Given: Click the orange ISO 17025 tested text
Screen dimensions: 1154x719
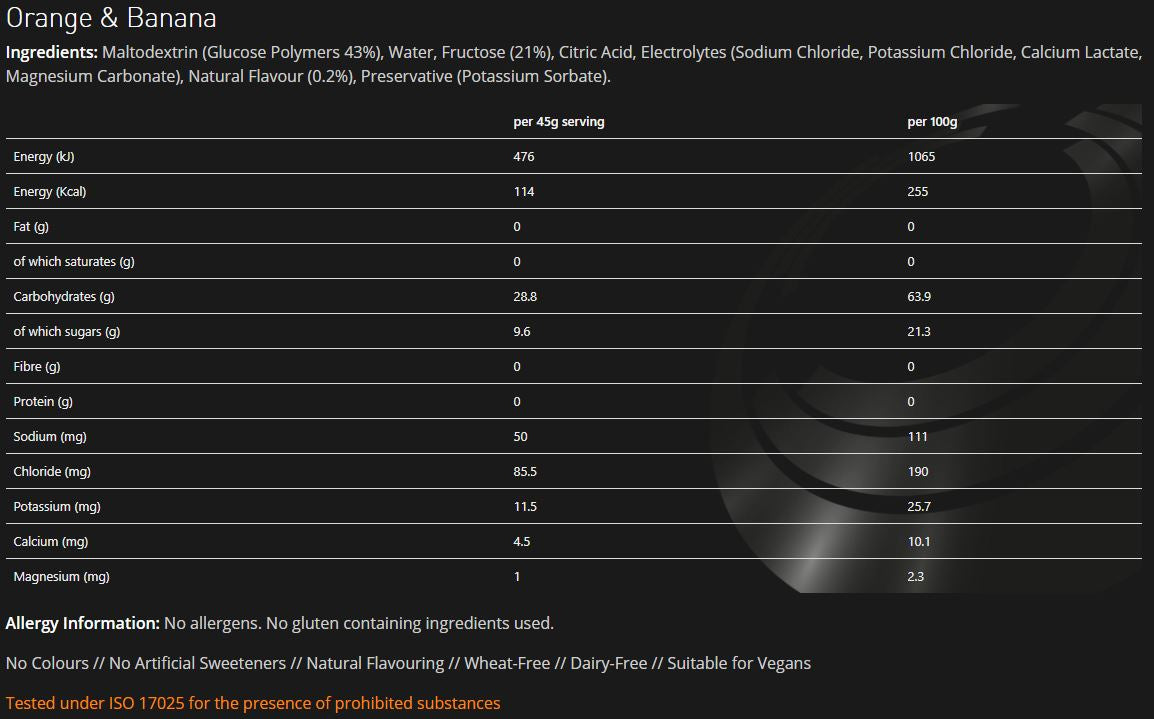Looking at the screenshot, I should coord(253,703).
